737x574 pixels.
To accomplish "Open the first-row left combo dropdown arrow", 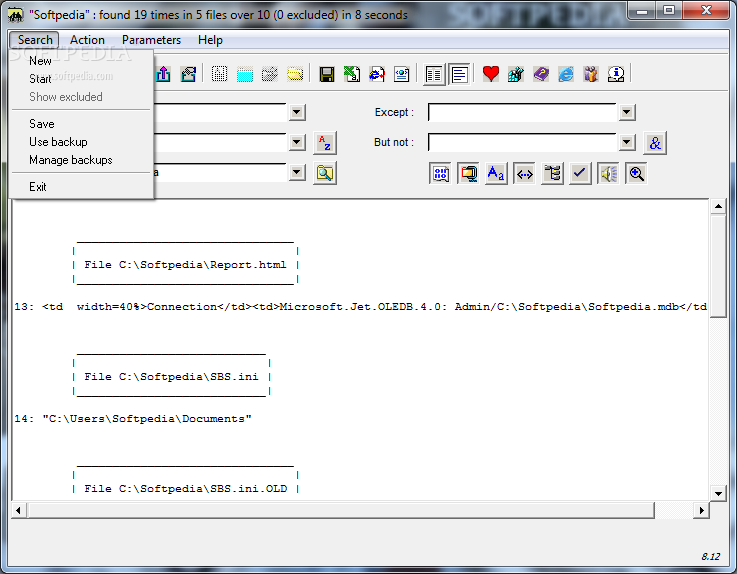I will [x=297, y=112].
